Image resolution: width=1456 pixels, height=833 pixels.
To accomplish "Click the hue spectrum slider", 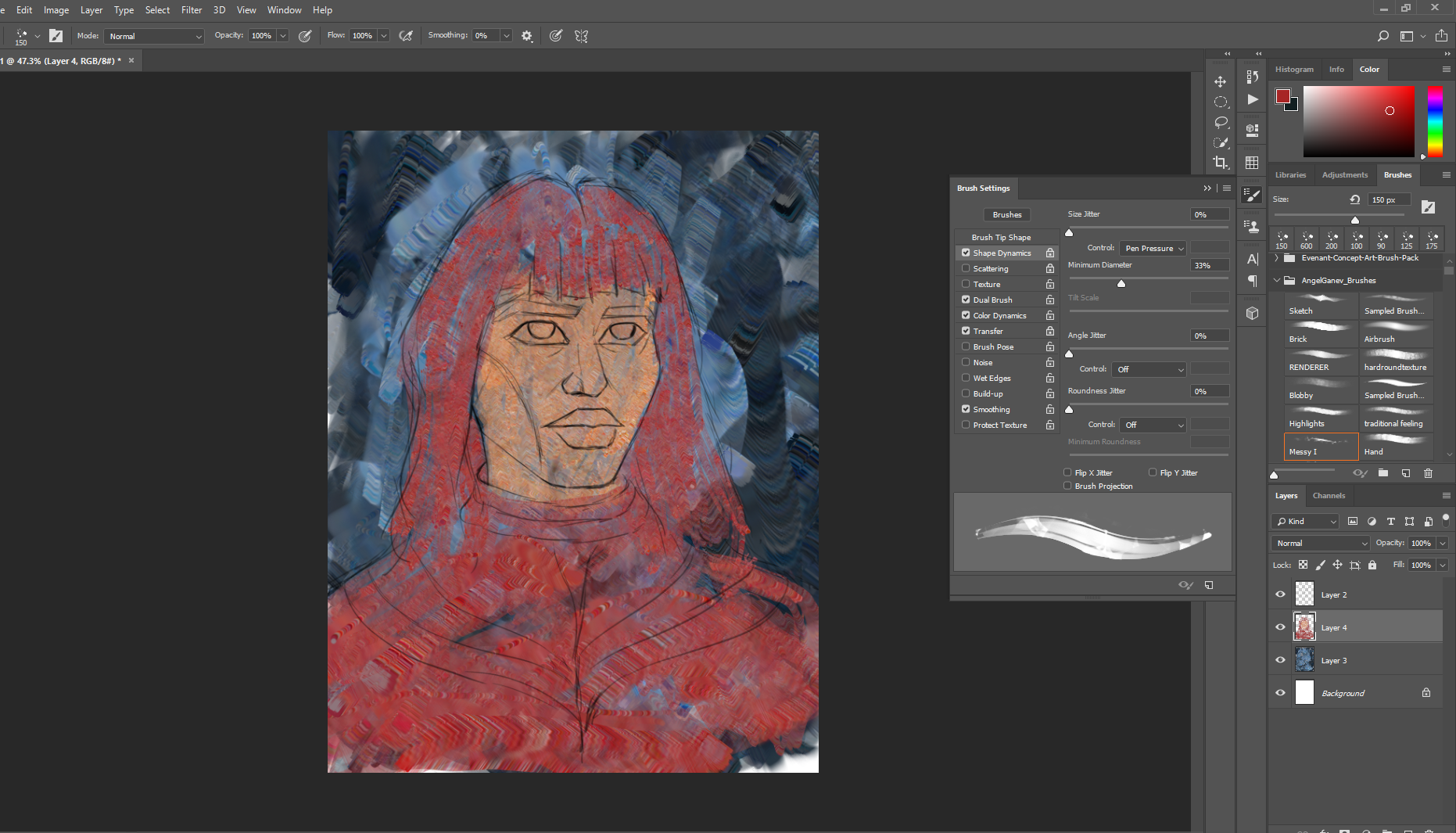I will (1435, 121).
